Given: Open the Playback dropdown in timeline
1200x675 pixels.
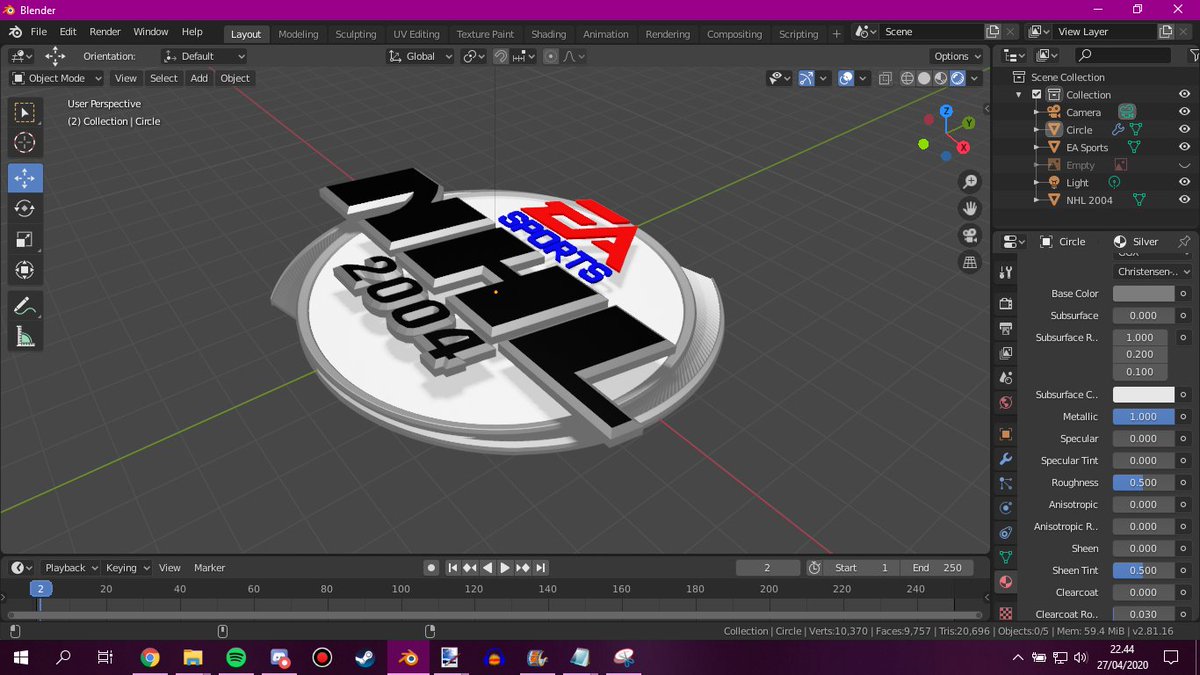Looking at the screenshot, I should [x=70, y=567].
